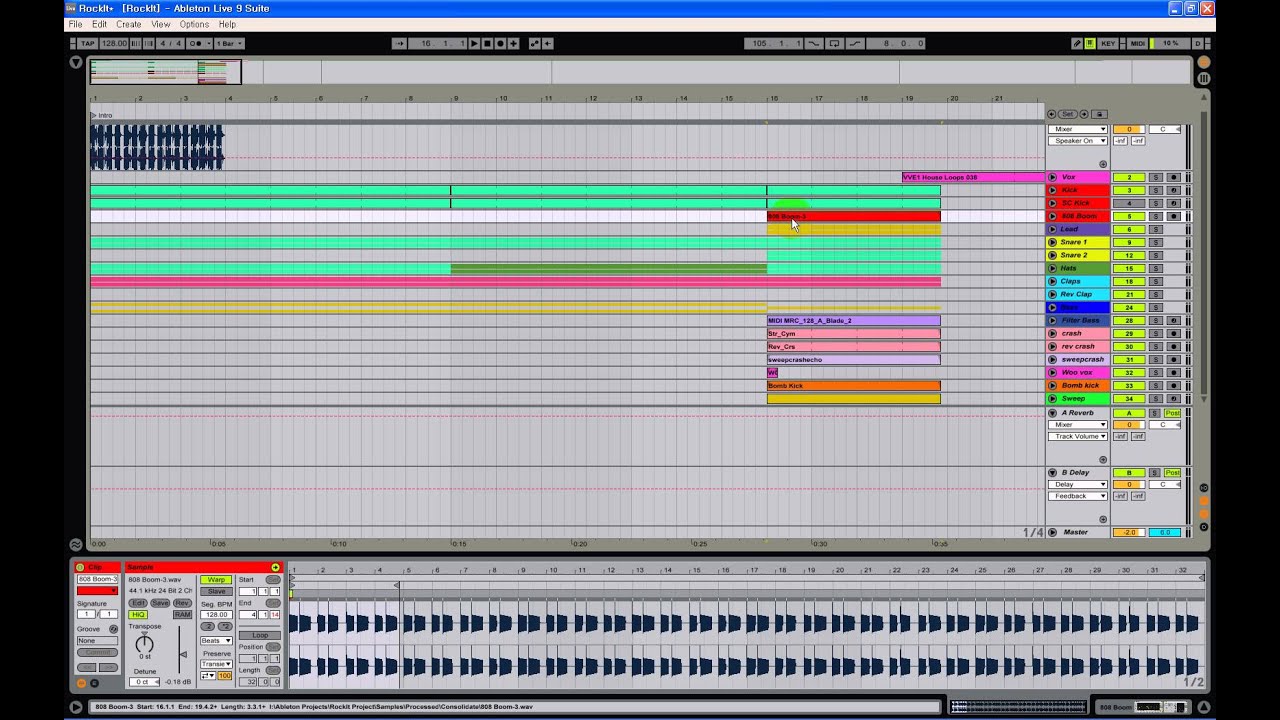
Task: Click the Sample box arrow icon
Action: [275, 567]
